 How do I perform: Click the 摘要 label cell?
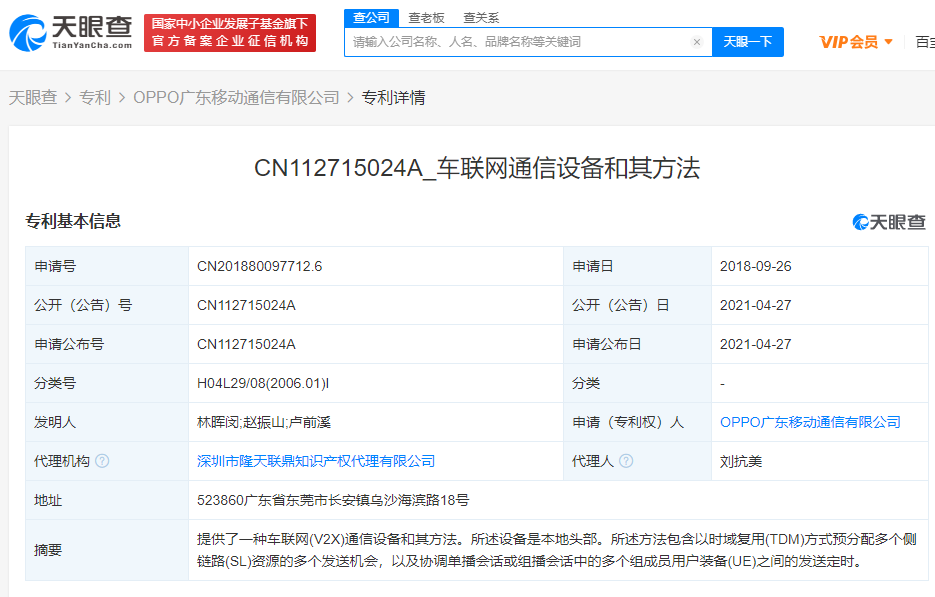[107, 550]
